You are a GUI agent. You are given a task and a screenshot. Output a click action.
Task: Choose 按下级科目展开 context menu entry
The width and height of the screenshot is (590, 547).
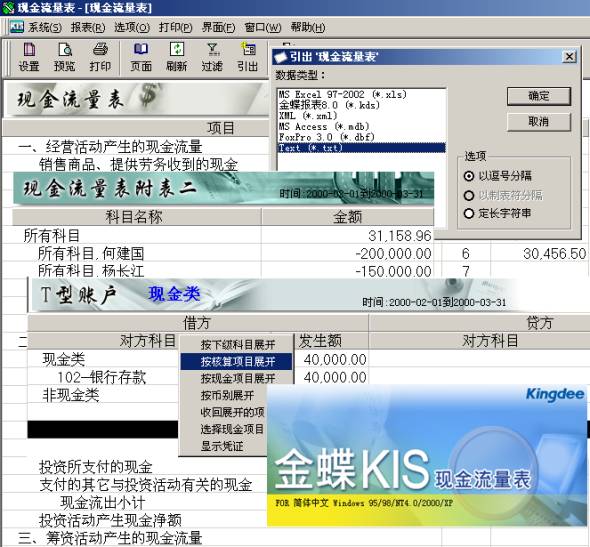coord(237,345)
